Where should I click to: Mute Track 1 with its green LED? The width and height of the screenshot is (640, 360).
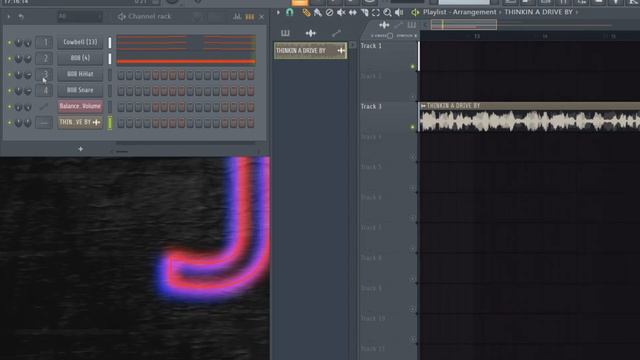click(x=413, y=67)
